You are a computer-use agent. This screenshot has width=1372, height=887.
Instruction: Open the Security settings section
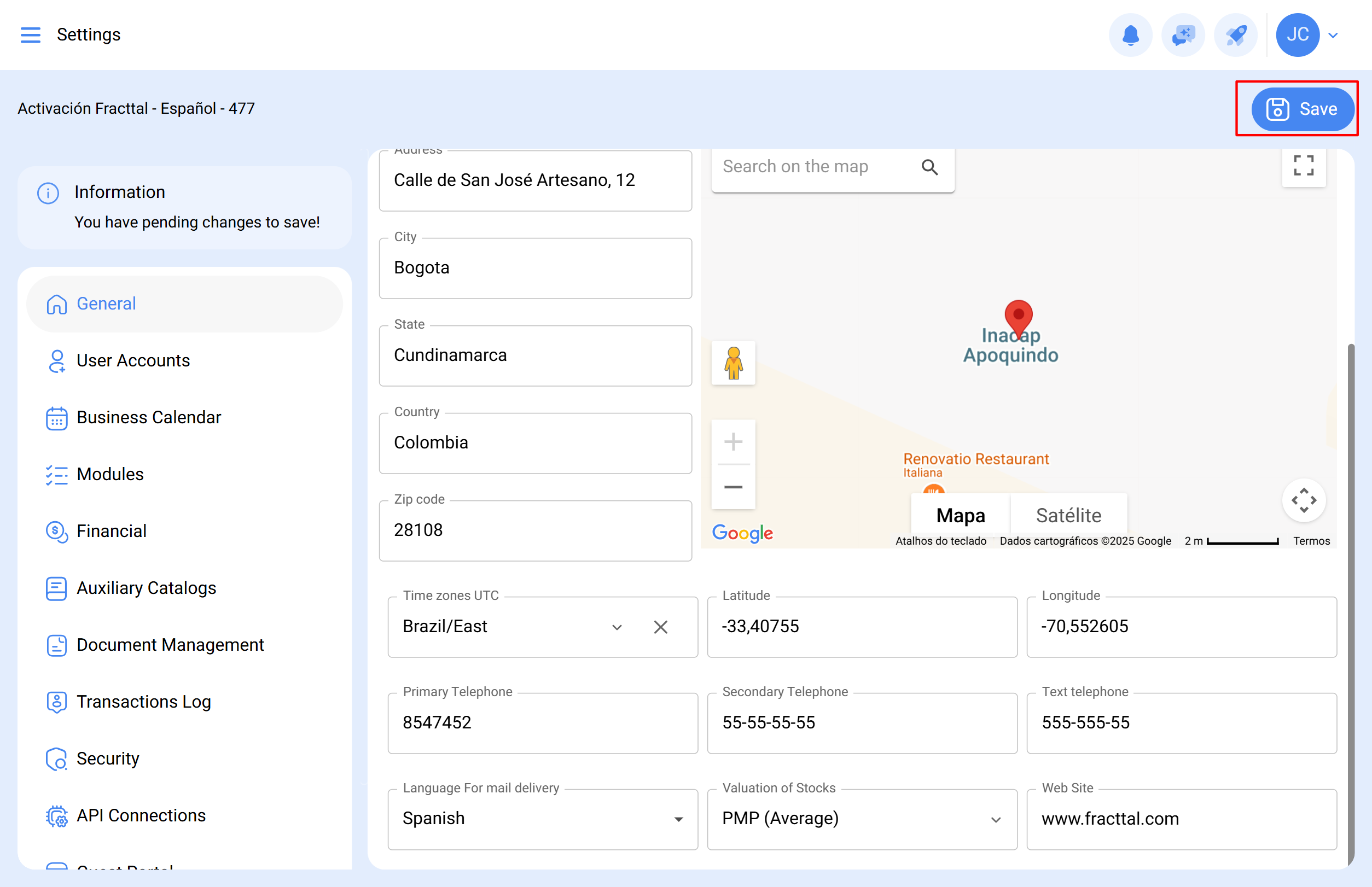[108, 758]
